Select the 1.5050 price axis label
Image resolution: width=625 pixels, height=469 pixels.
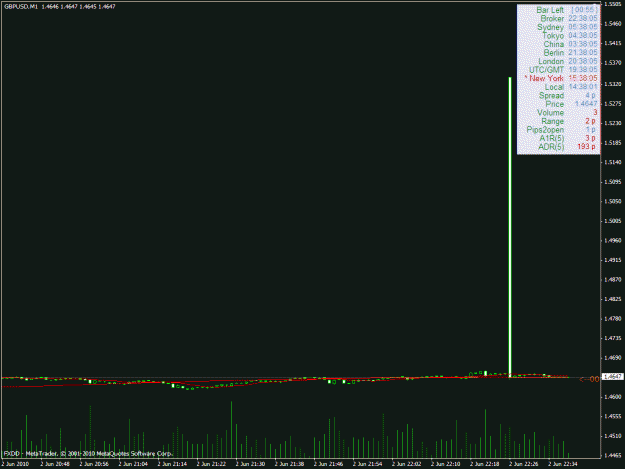pyautogui.click(x=613, y=202)
